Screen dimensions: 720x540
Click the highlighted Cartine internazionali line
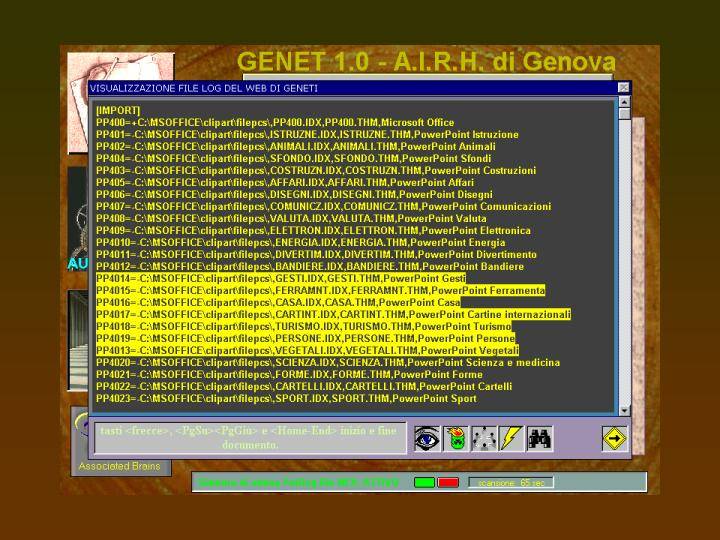[x=333, y=314]
